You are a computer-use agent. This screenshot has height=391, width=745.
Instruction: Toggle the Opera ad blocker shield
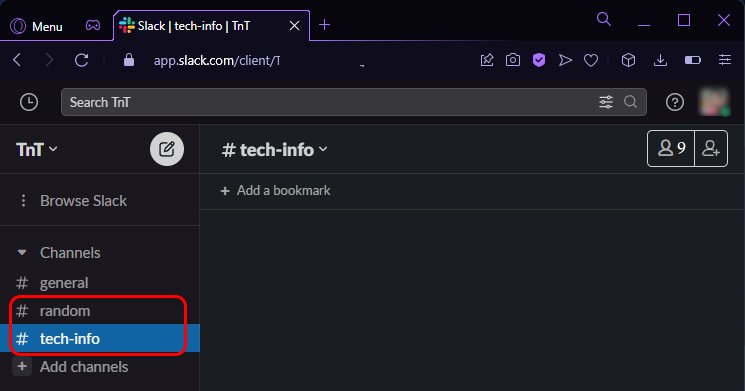(539, 60)
